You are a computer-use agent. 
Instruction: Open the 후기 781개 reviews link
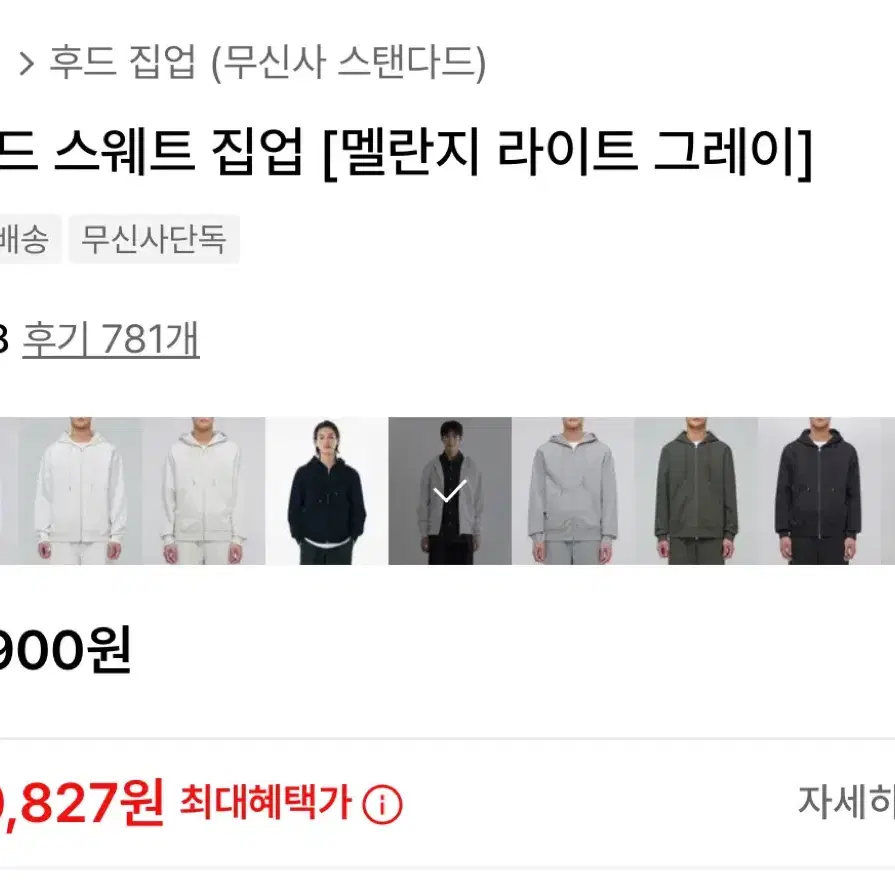point(111,339)
